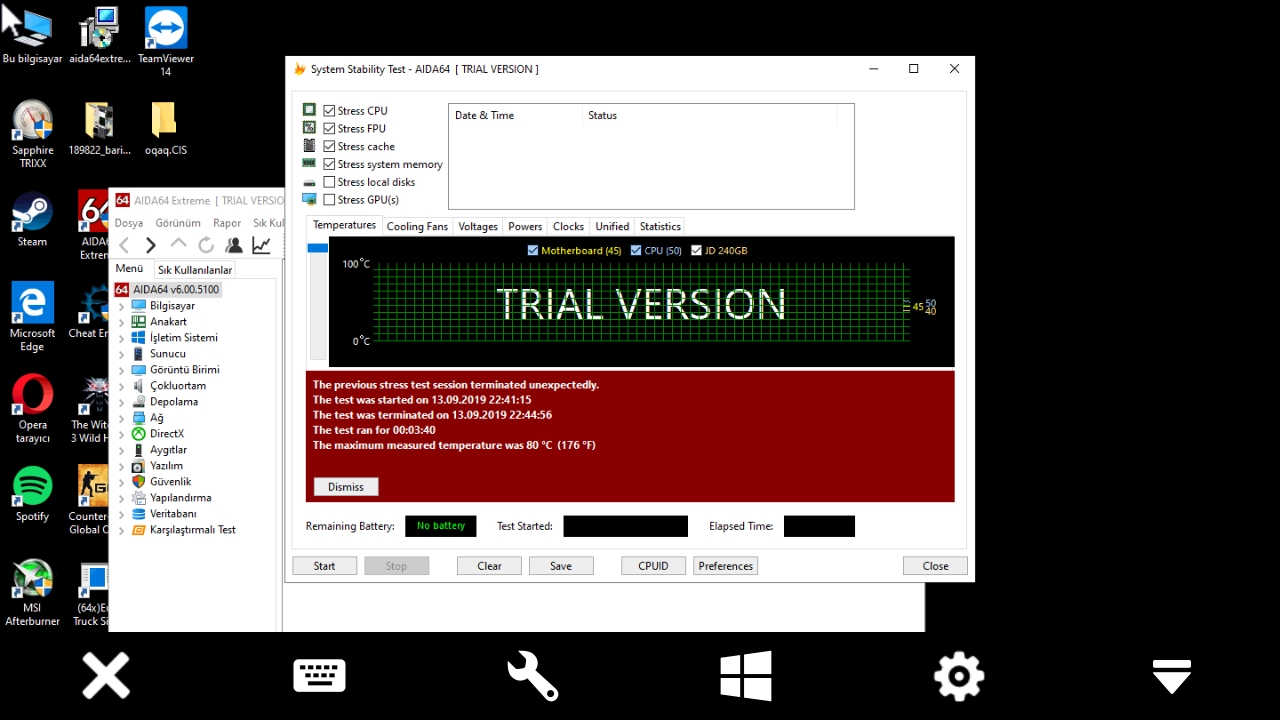This screenshot has width=1280, height=720.
Task: Select Karşılaştırmalı Test in AIDA64 tree
Action: click(x=193, y=530)
